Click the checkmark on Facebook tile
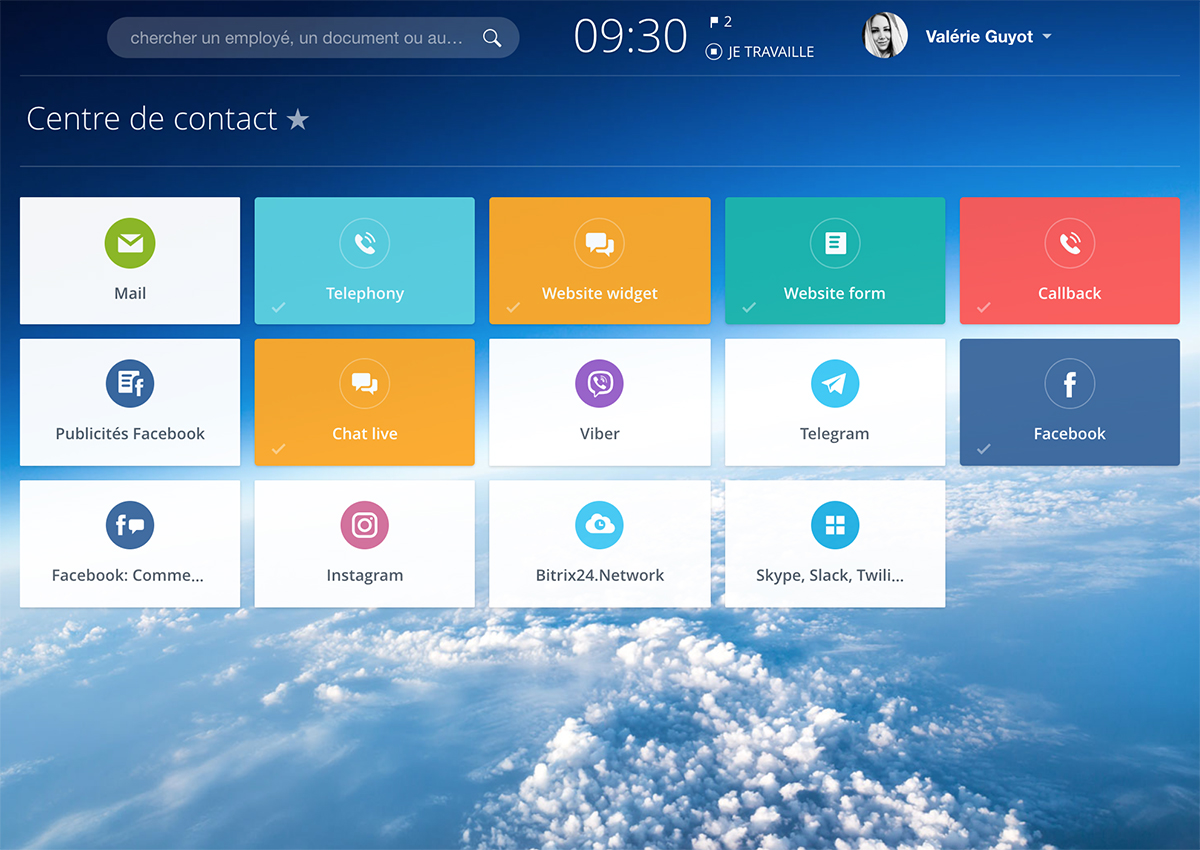This screenshot has width=1200, height=850. click(x=984, y=449)
